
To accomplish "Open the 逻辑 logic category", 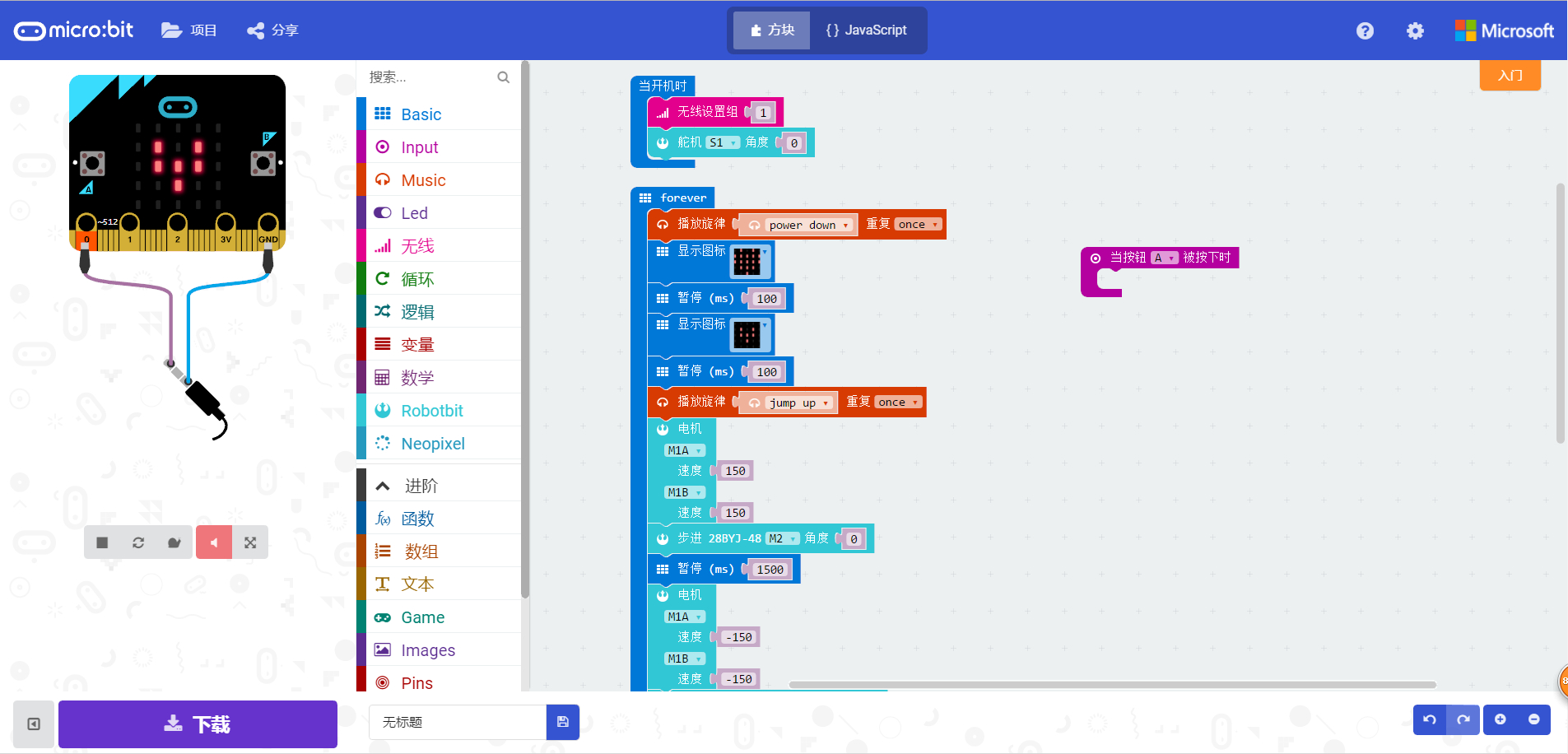I will click(x=439, y=311).
